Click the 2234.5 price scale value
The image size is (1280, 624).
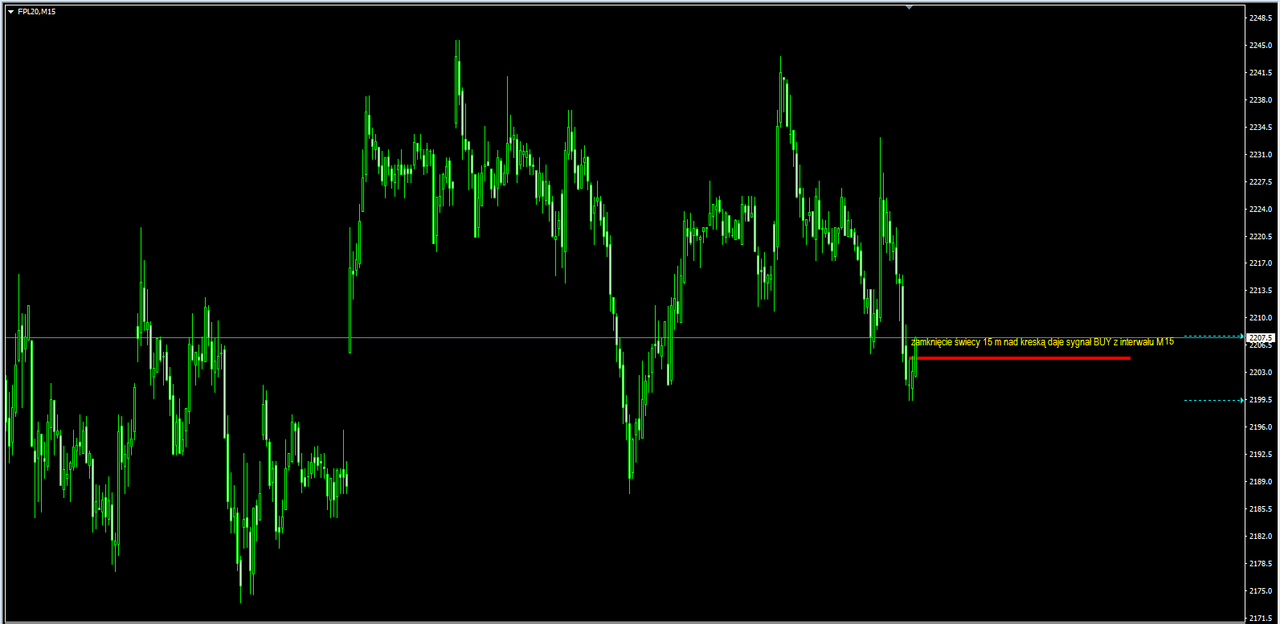pyautogui.click(x=1260, y=127)
